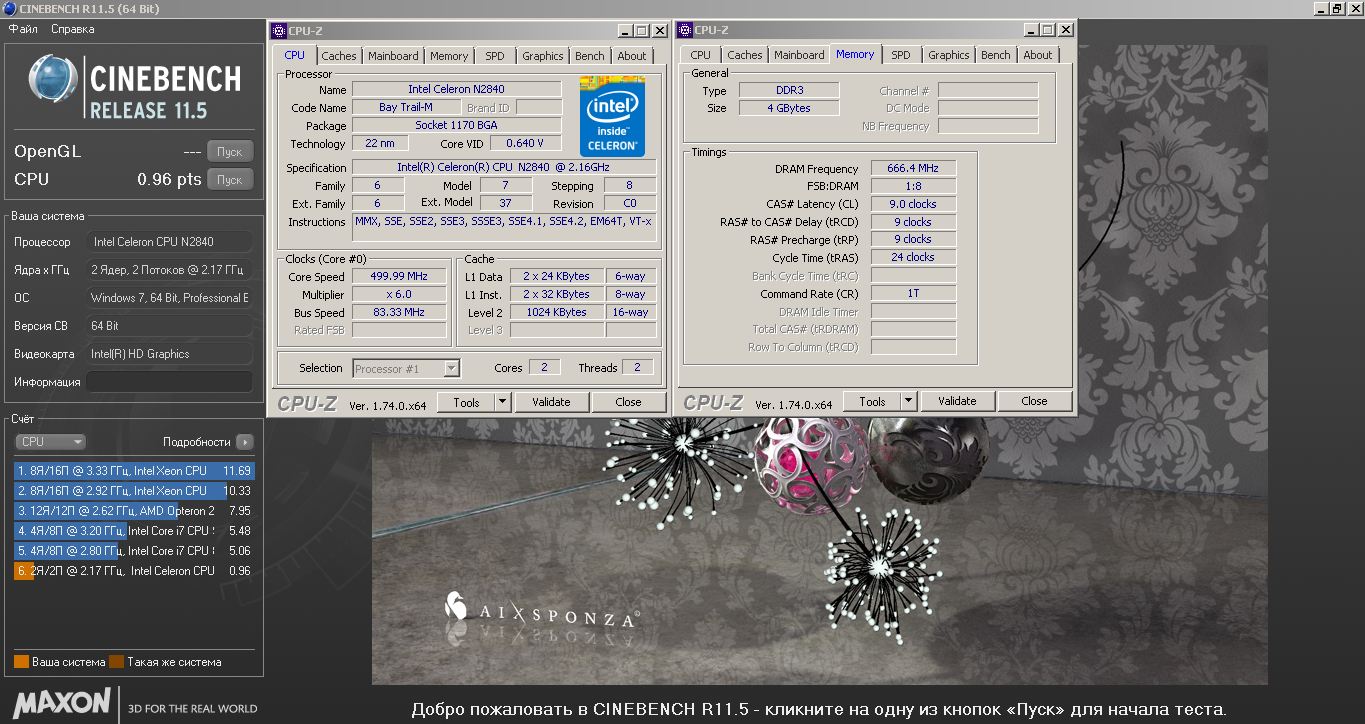Click the Command Rate value 1T

point(913,294)
